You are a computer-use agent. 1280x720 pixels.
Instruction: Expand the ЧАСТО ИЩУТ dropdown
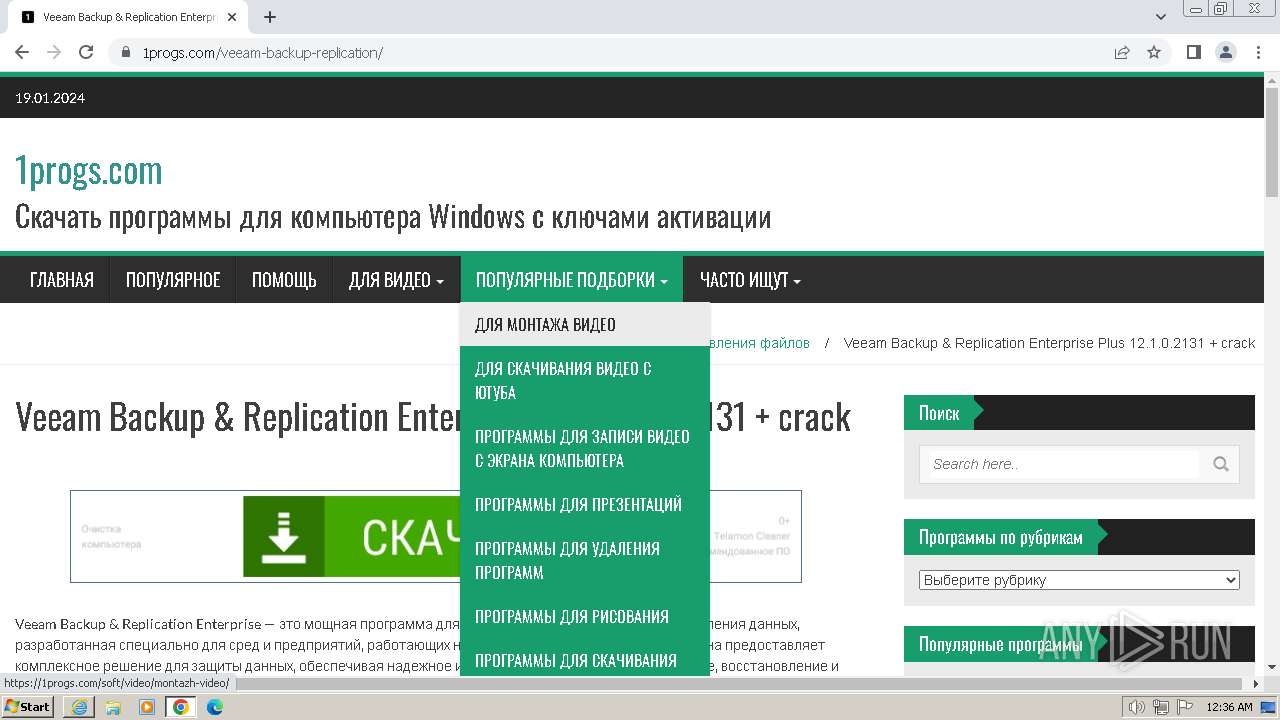(750, 280)
